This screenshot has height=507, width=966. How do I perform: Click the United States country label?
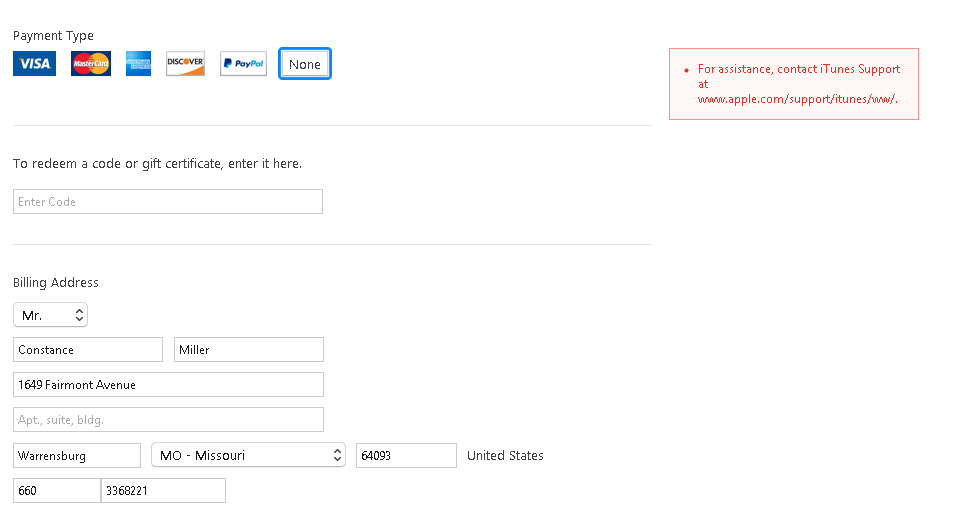[505, 456]
